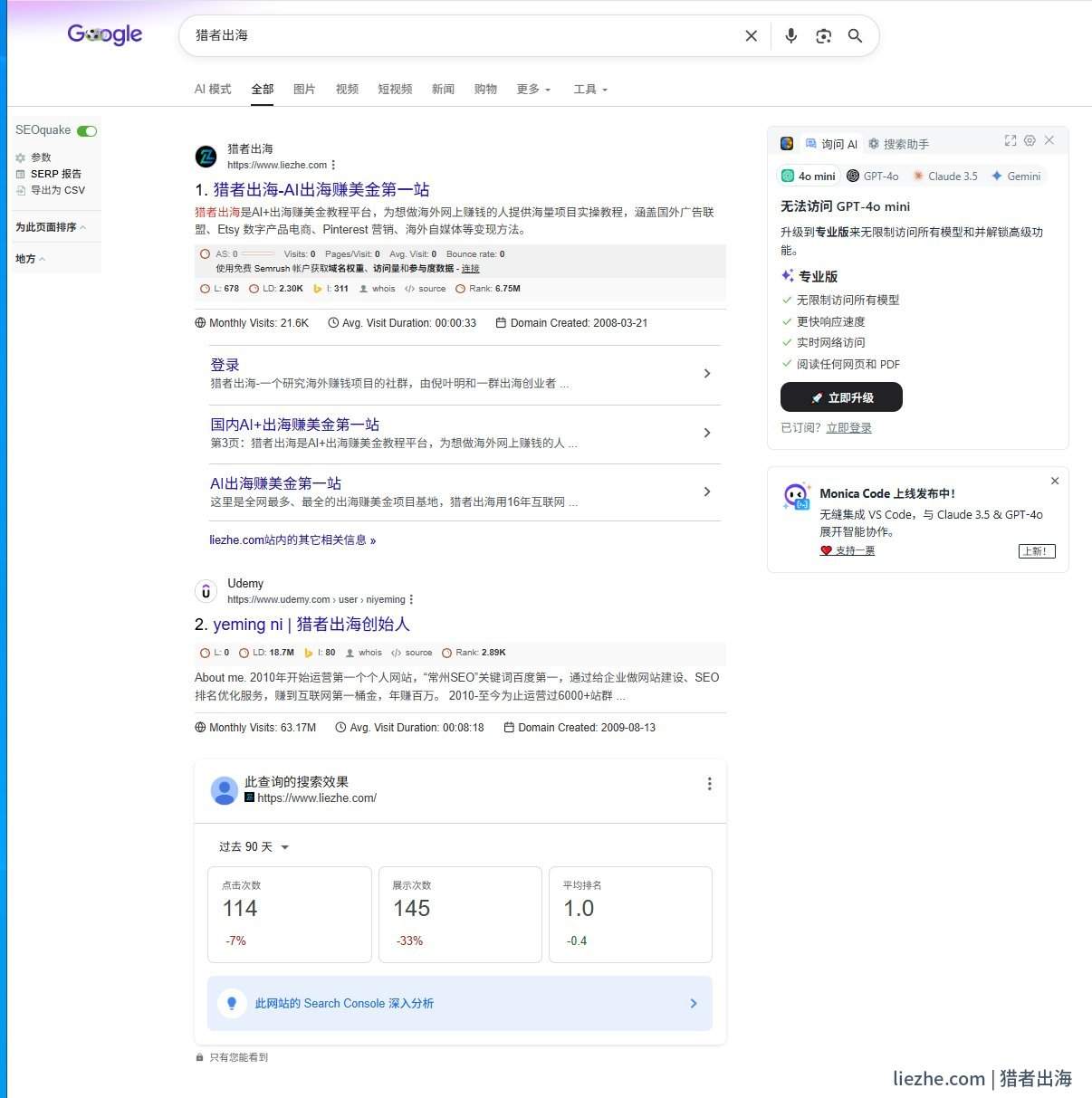The height and width of the screenshot is (1098, 1092).
Task: Open the Search Console card three-dot menu
Action: pyautogui.click(x=709, y=784)
